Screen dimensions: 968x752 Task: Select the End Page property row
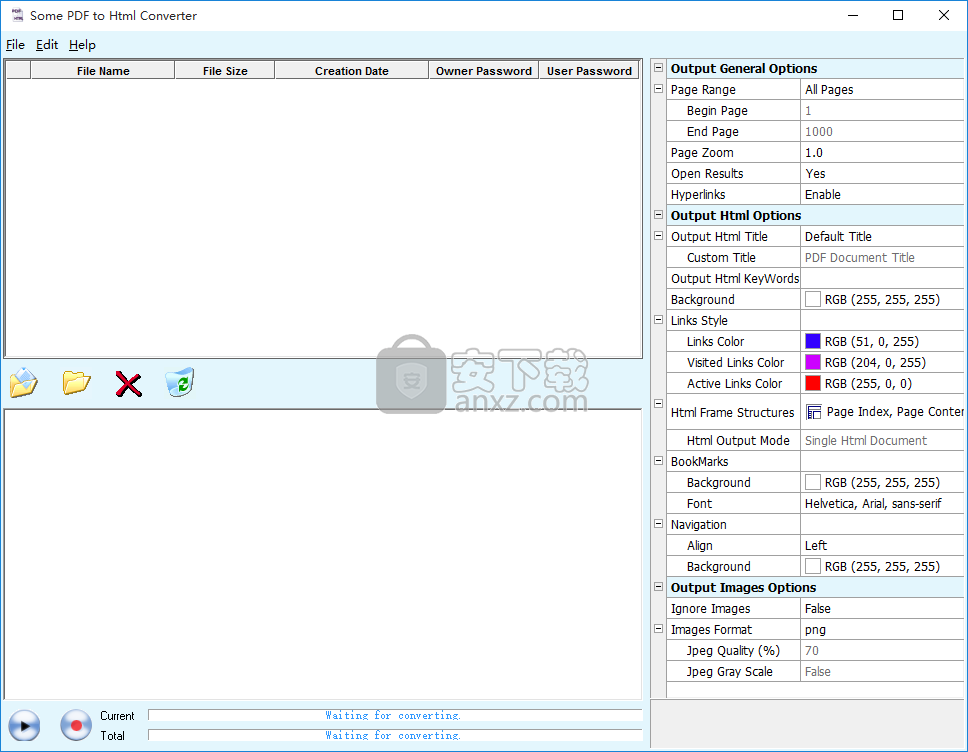point(815,132)
